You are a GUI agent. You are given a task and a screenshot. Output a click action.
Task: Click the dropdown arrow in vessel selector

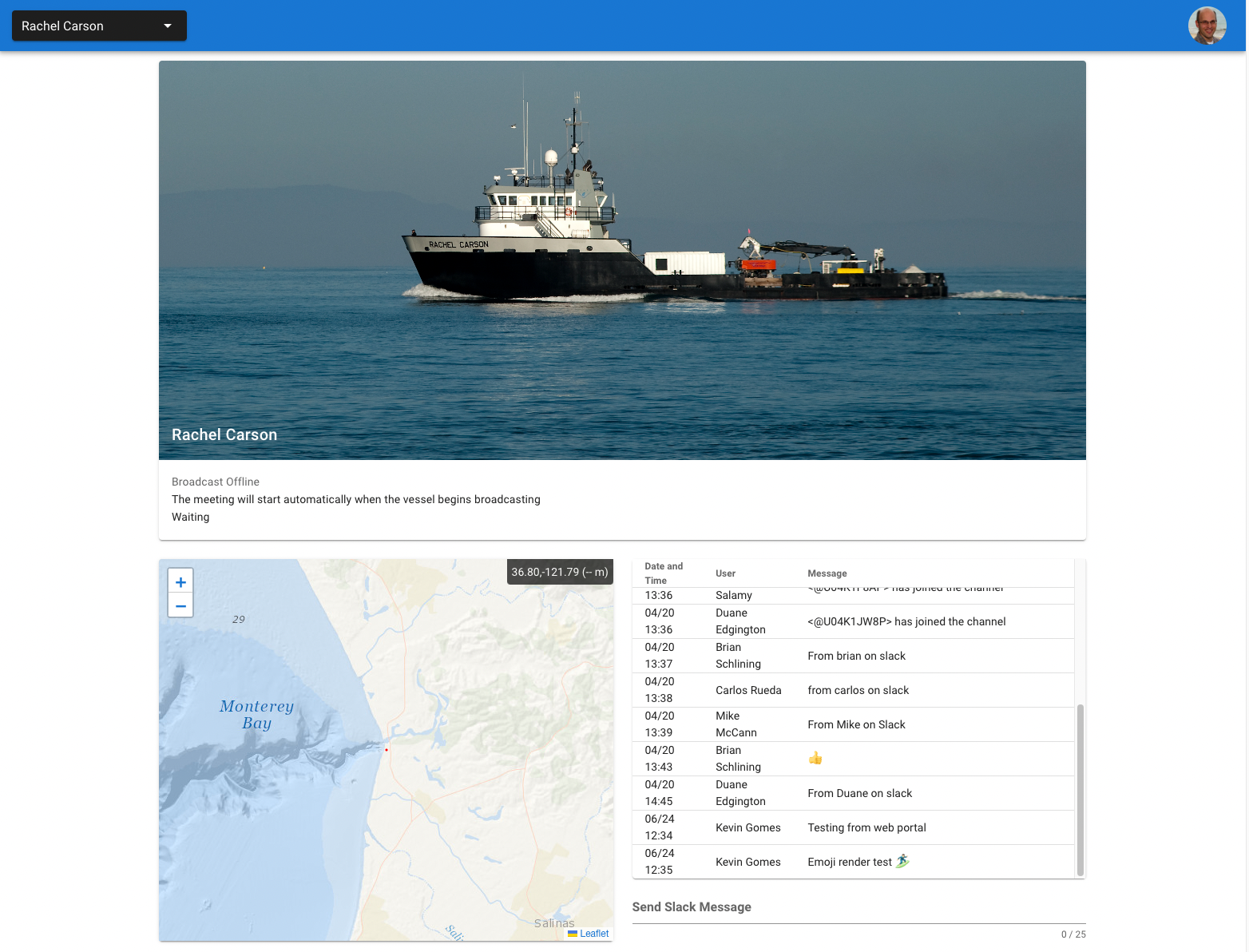coord(168,26)
